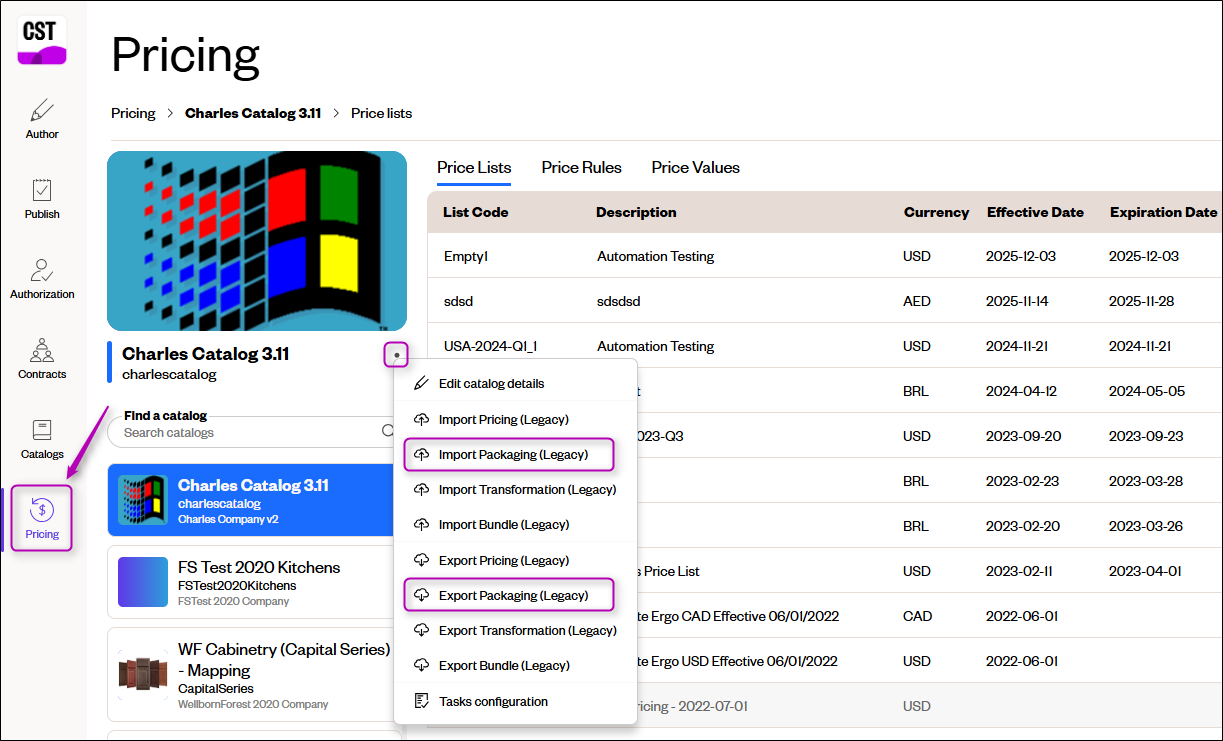The width and height of the screenshot is (1223, 741).
Task: Open the Contracts section in sidebar
Action: (x=42, y=359)
